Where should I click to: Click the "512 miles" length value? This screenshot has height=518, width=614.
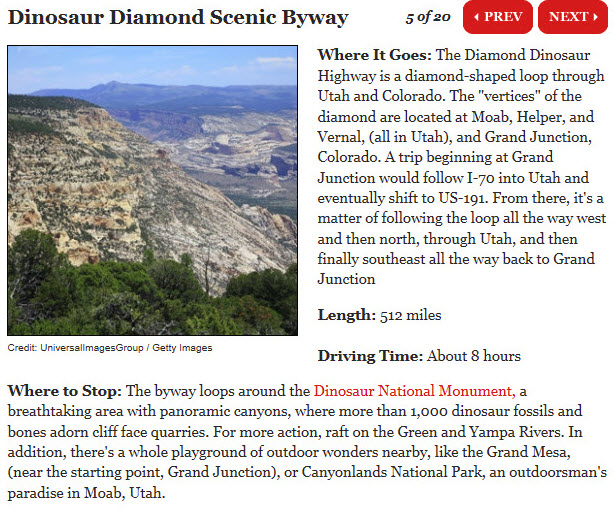[411, 315]
